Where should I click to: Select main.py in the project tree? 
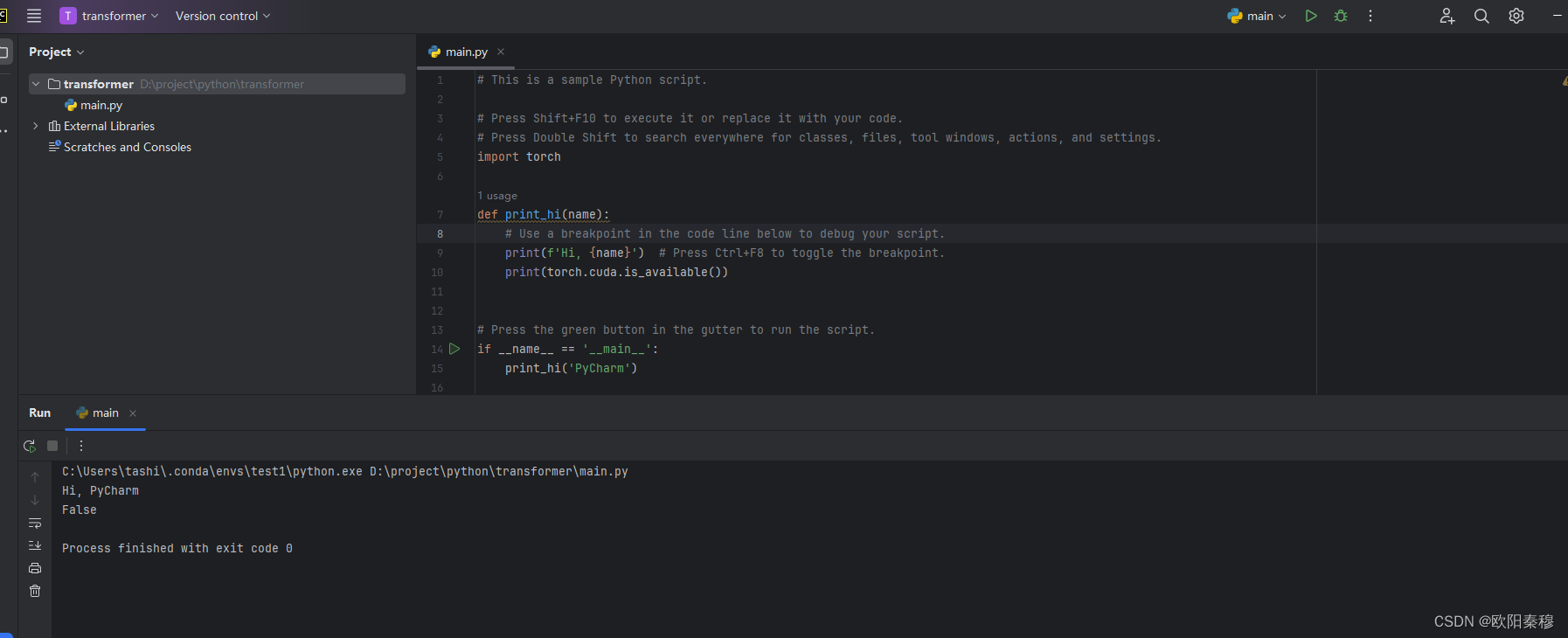point(94,105)
